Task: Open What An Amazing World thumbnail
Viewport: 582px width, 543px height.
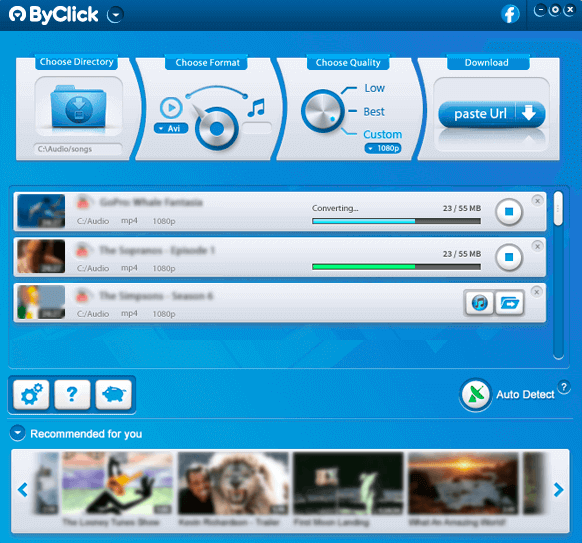Action: 463,483
